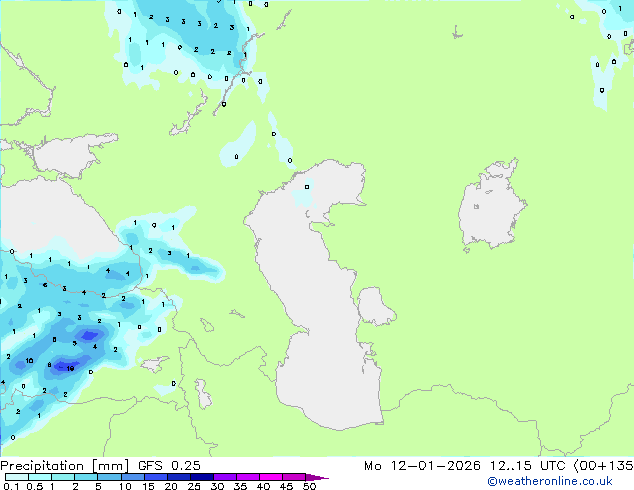
Task: Pick the 45–50 mm legend color box
Action: 294,477
